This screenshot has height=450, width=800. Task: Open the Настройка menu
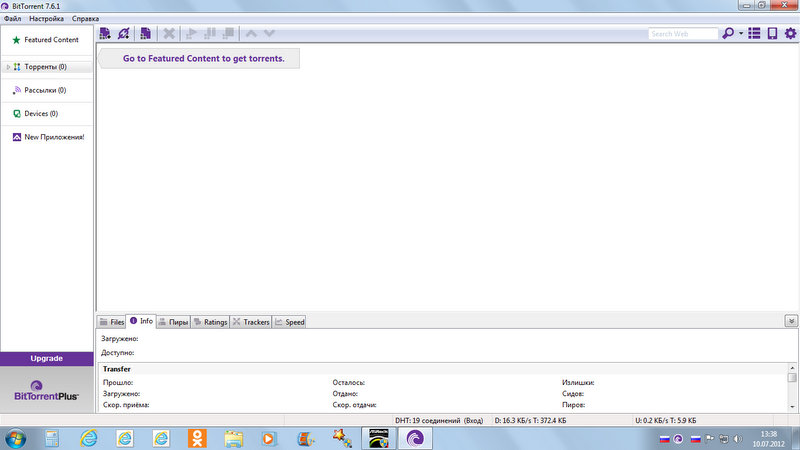46,19
